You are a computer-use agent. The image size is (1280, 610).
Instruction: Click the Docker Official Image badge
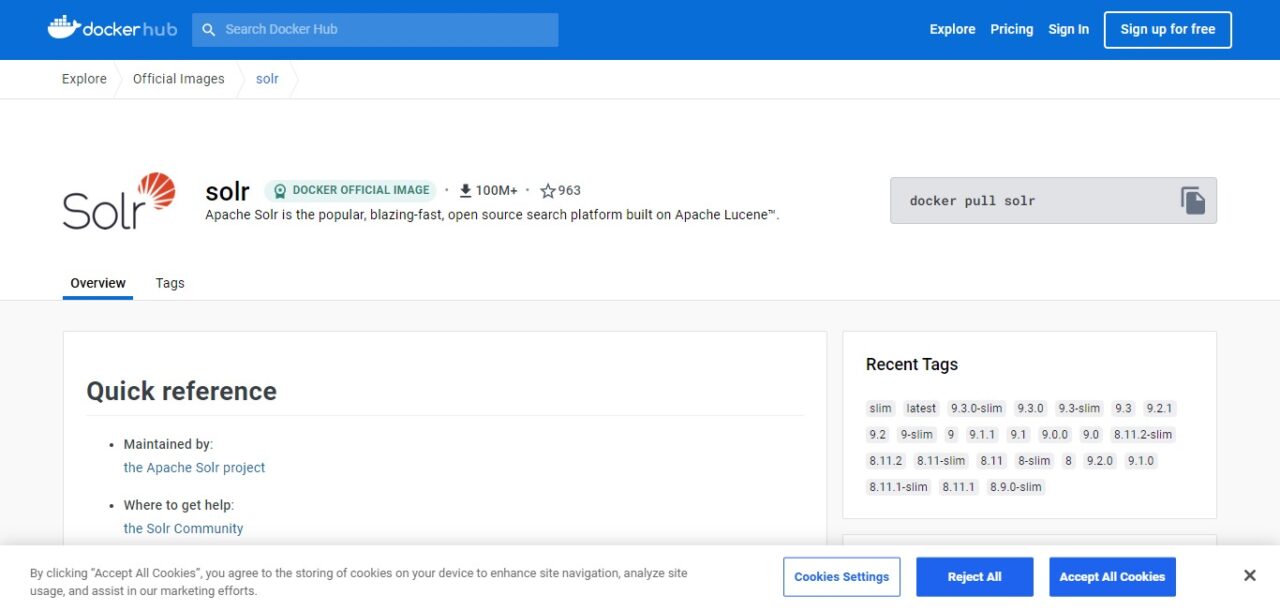(x=350, y=190)
